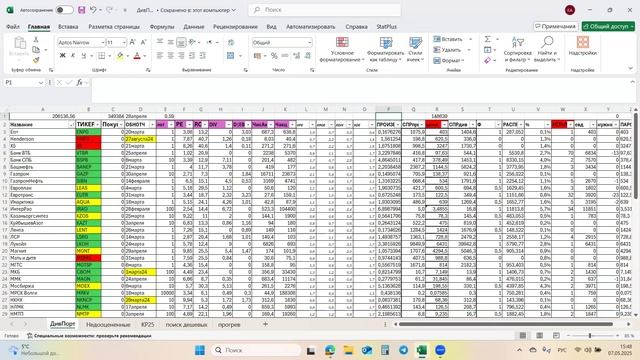This screenshot has width=640, height=360.
Task: Merge and center selected cells
Action: pyautogui.click(x=231, y=56)
